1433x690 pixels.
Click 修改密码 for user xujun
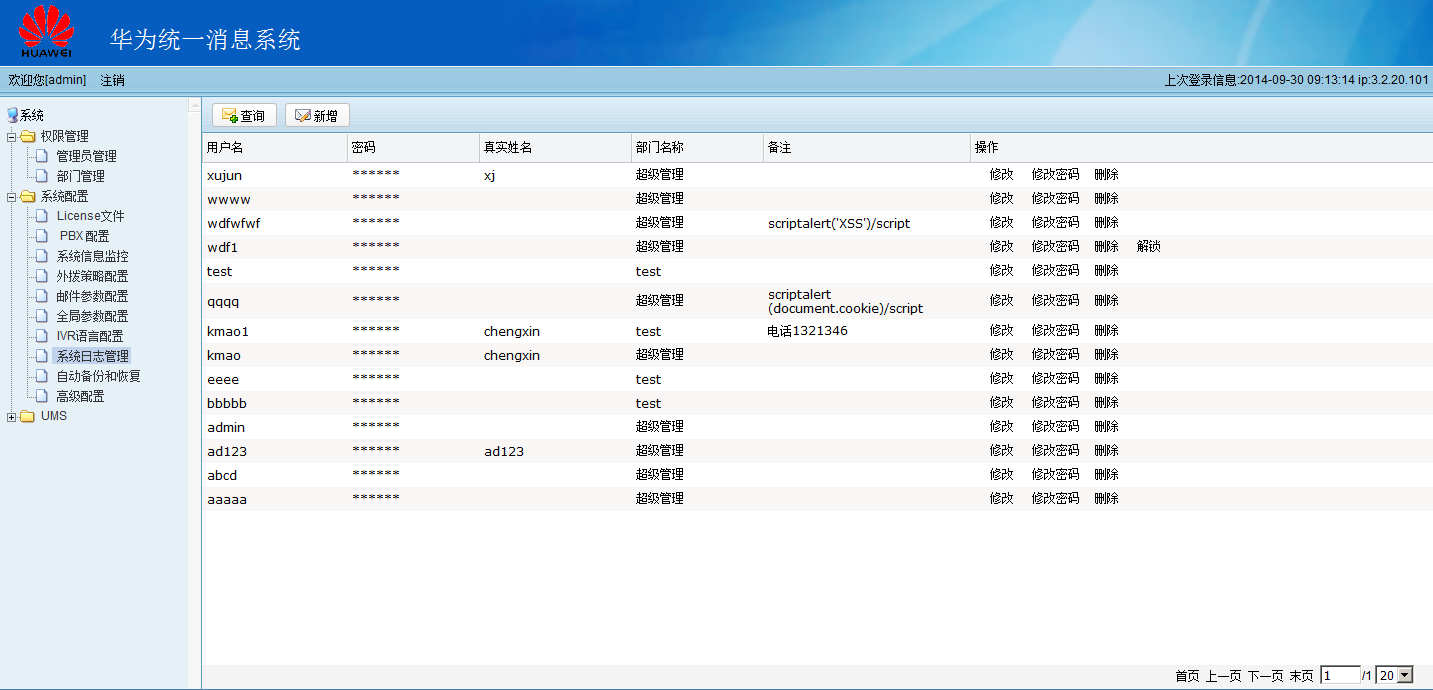pos(1055,174)
